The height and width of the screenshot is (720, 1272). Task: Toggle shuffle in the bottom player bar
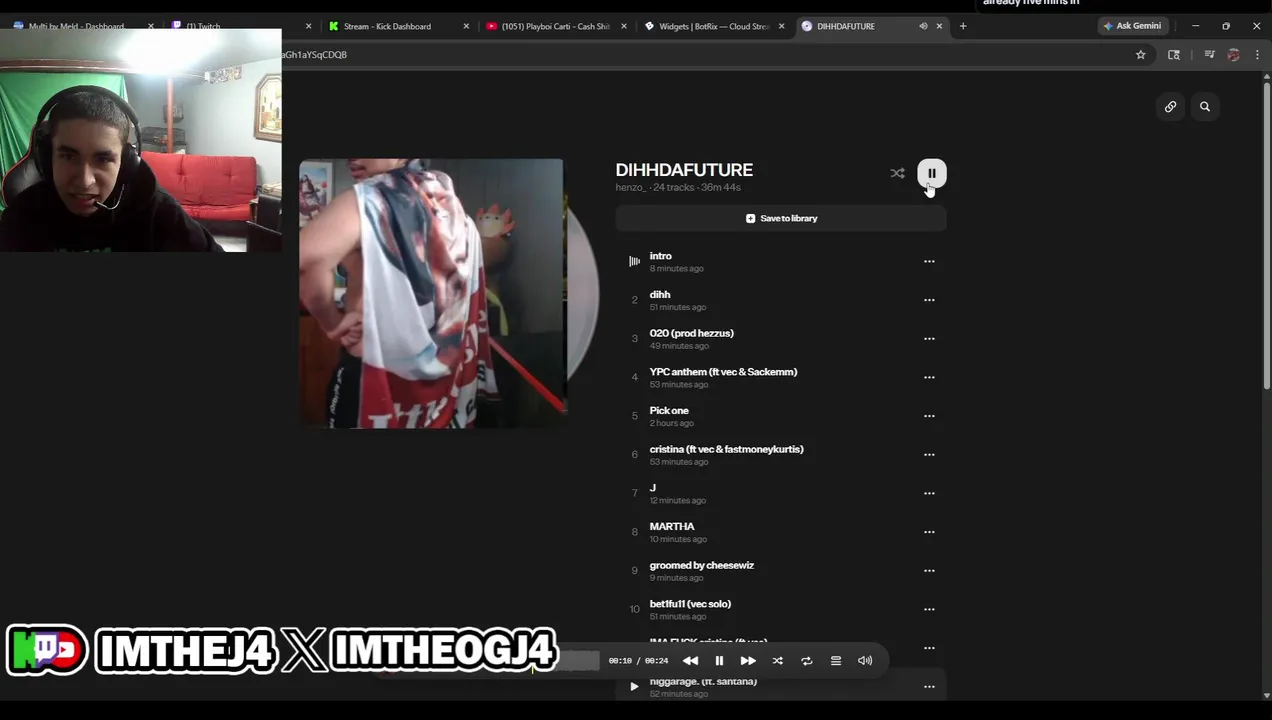click(x=777, y=661)
